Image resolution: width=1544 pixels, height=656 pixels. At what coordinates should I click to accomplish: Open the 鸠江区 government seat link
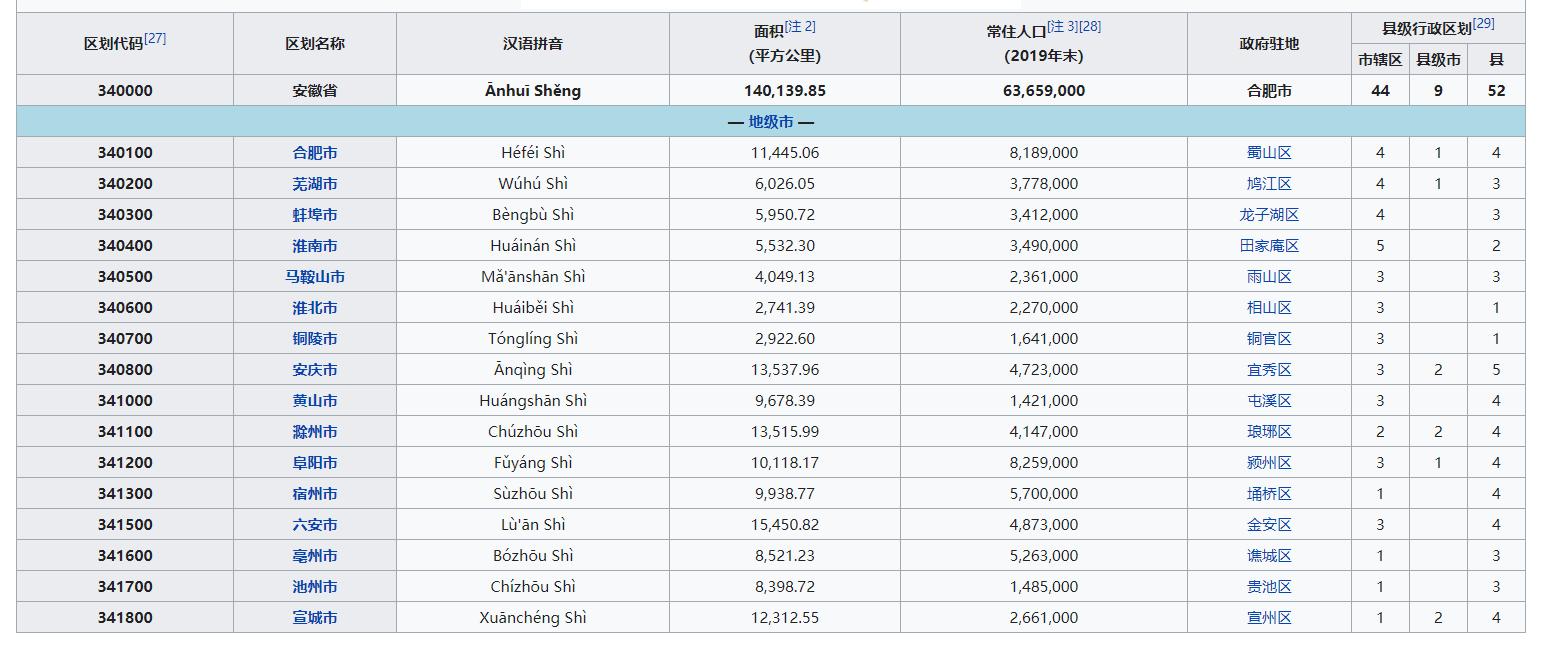coord(1267,183)
